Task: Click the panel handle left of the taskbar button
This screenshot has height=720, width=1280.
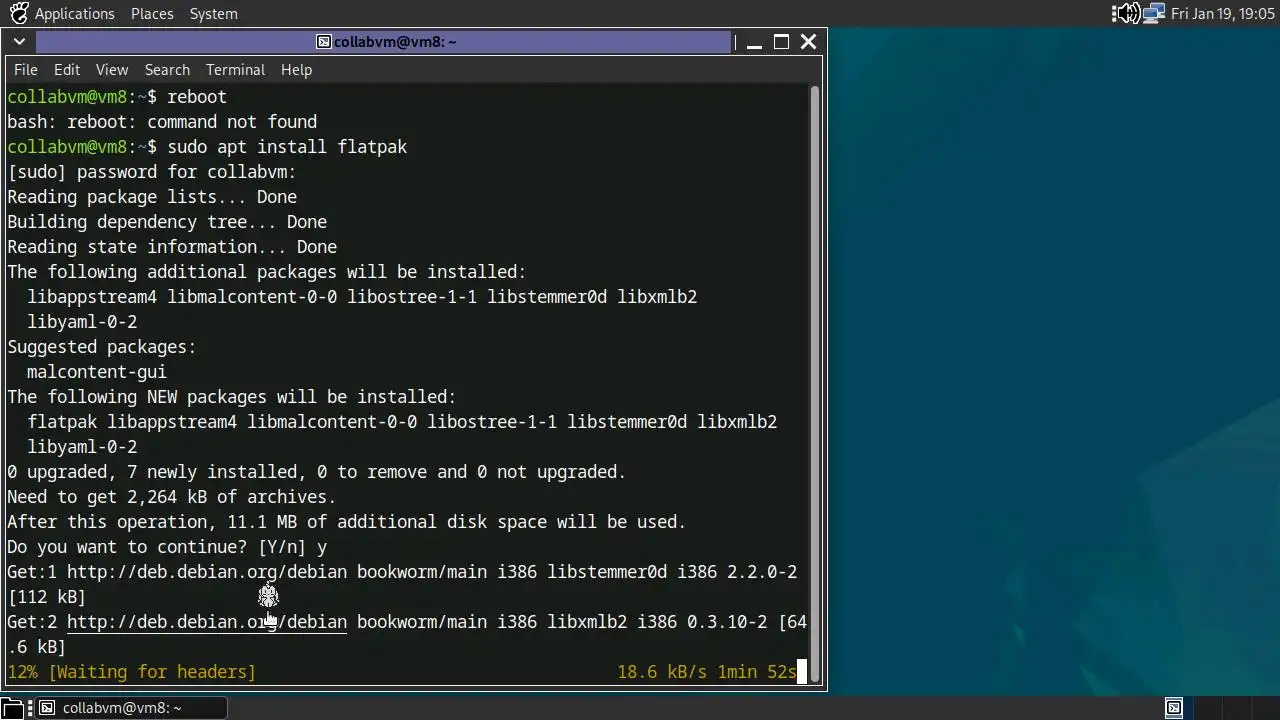Action: coord(28,708)
